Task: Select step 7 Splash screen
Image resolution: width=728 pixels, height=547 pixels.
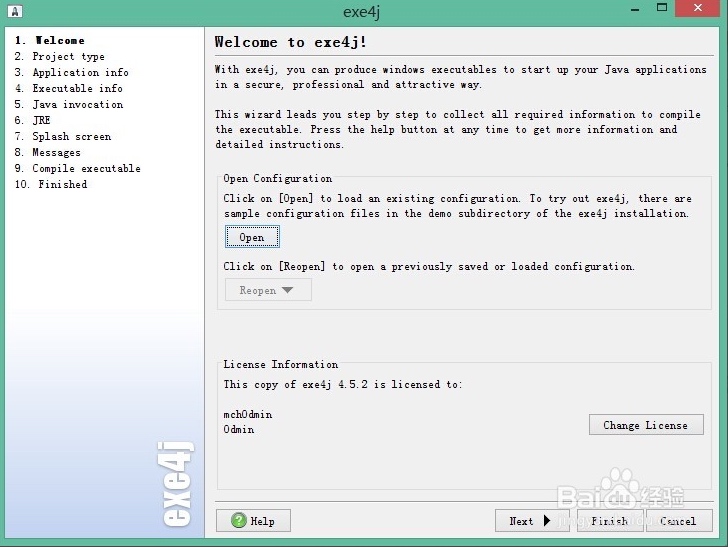Action: click(x=63, y=137)
